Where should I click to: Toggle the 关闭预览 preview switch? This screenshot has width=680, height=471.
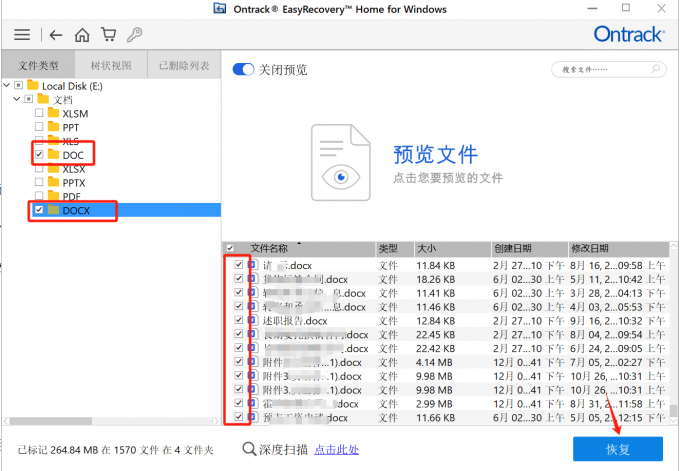click(243, 69)
